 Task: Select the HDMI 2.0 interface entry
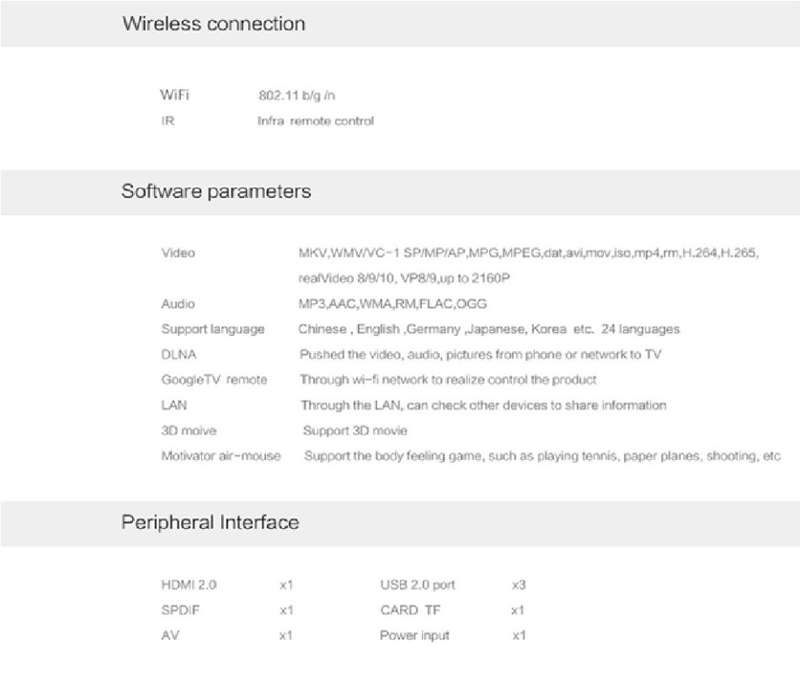(189, 585)
